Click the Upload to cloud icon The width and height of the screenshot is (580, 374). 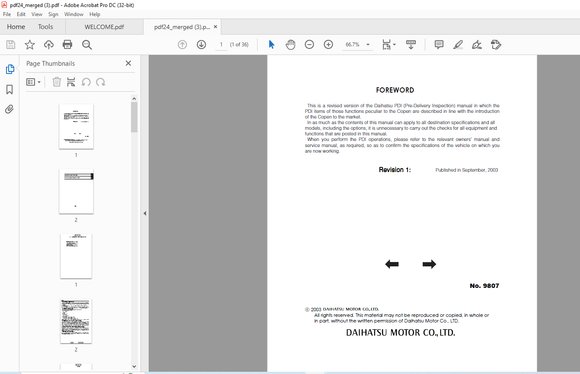tap(48, 45)
